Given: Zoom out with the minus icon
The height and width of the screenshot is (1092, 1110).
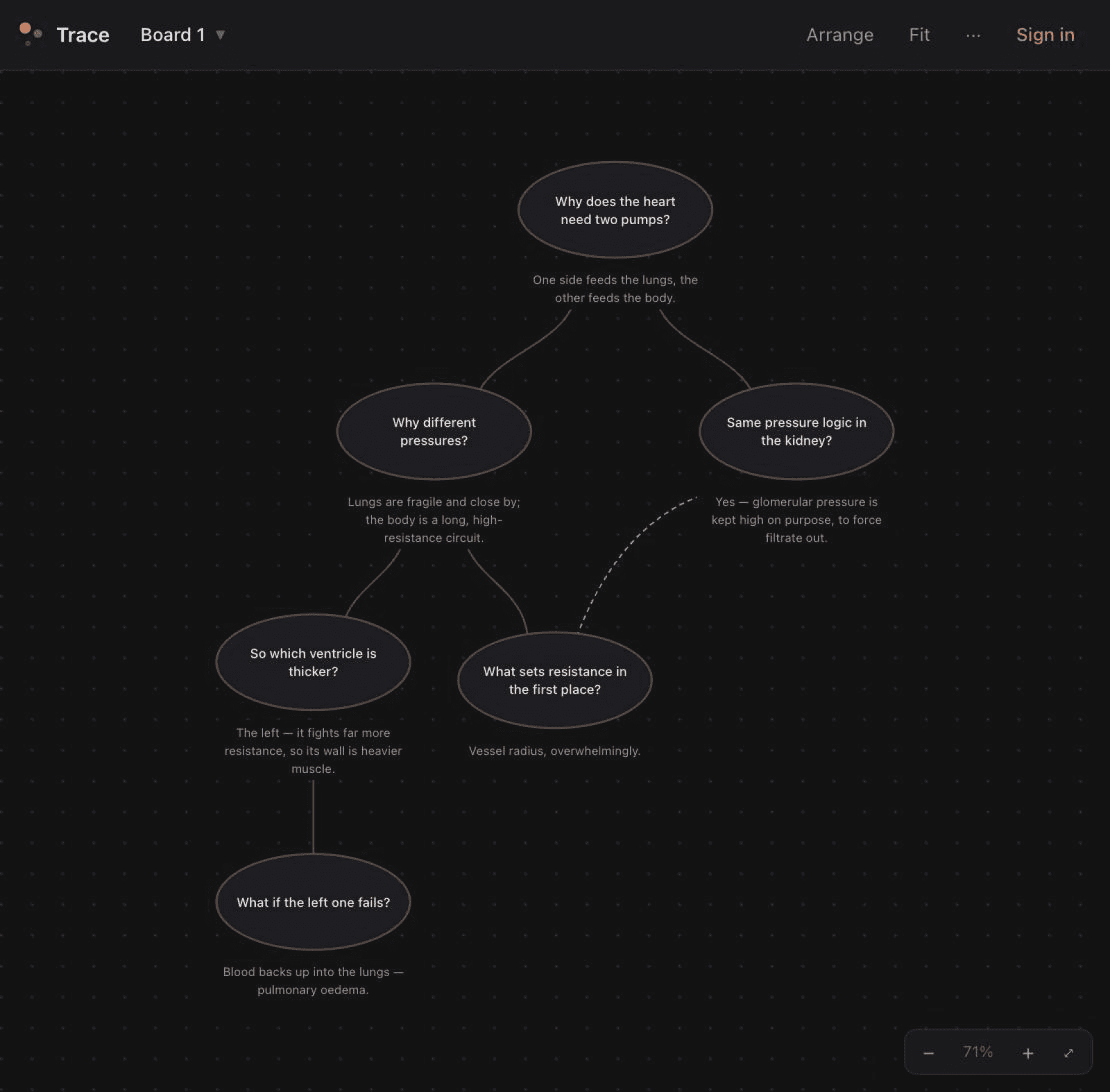Looking at the screenshot, I should [x=929, y=1053].
